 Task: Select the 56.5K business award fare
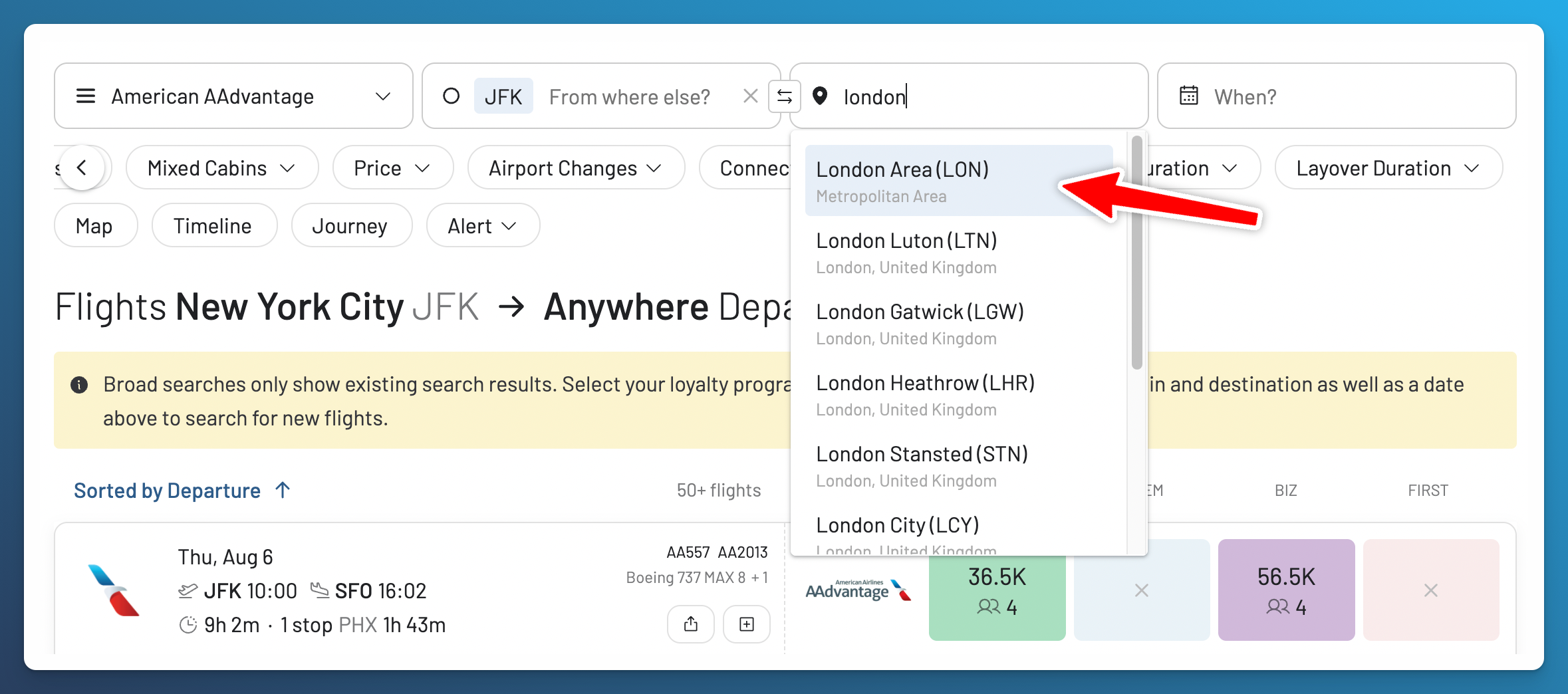1286,590
